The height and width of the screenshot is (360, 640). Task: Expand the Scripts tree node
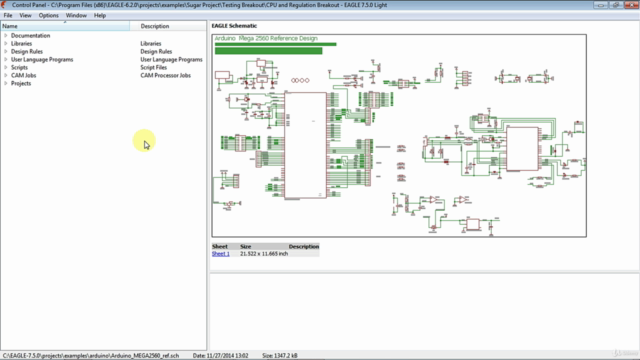[x=6, y=67]
